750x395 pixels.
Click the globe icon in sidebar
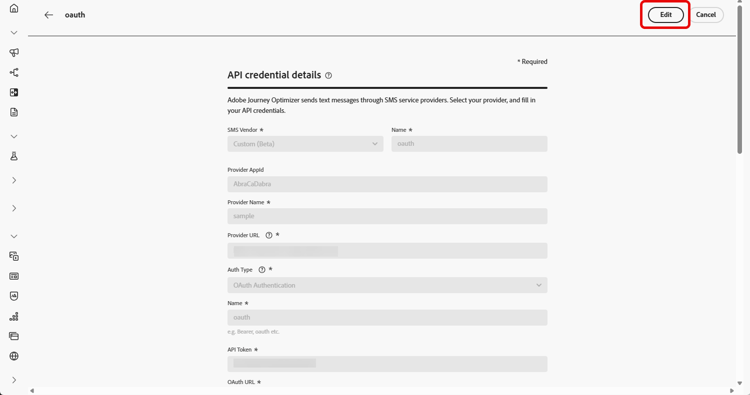coord(14,356)
